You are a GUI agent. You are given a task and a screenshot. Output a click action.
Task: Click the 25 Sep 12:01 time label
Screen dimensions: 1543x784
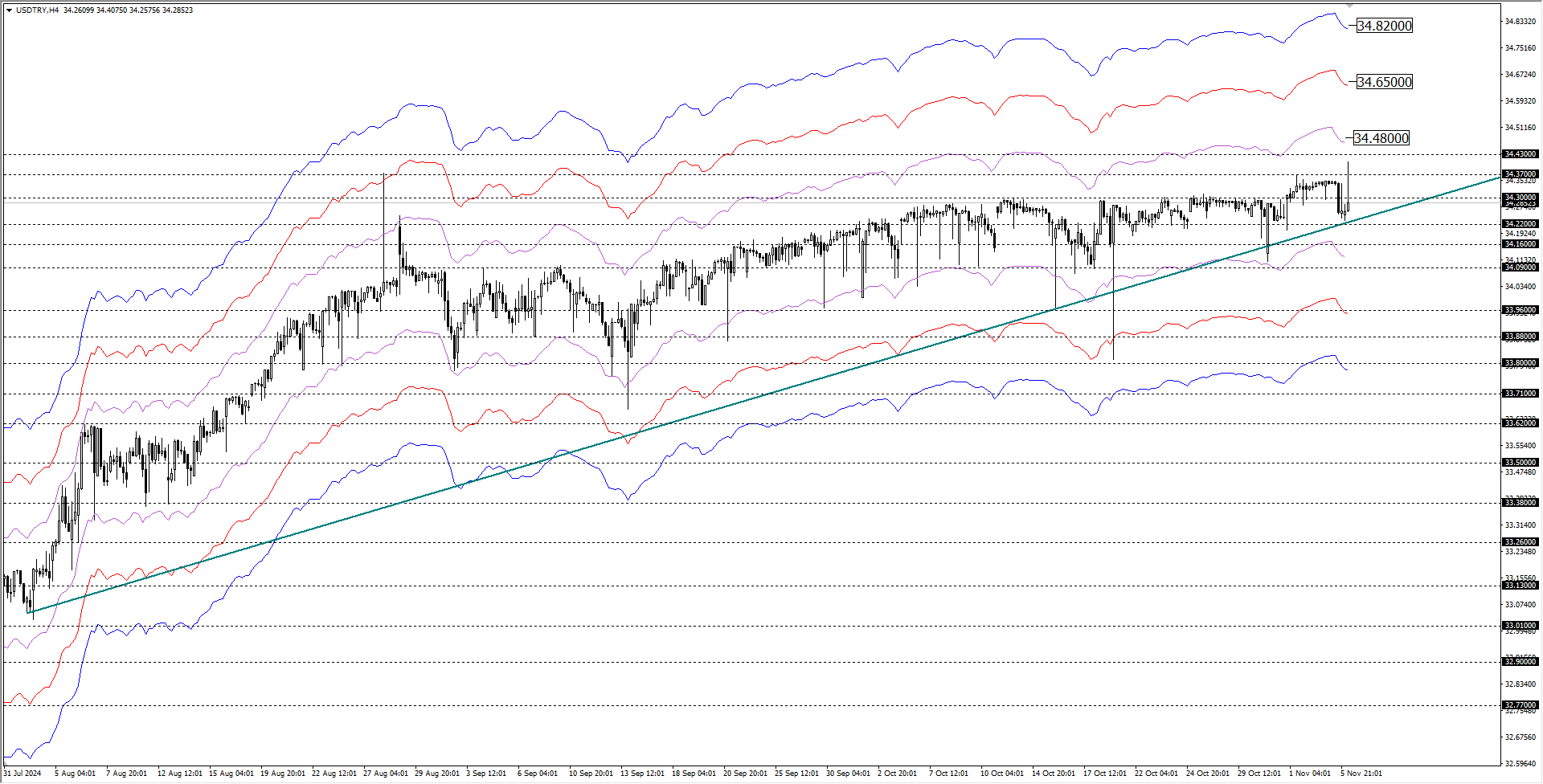coord(797,774)
